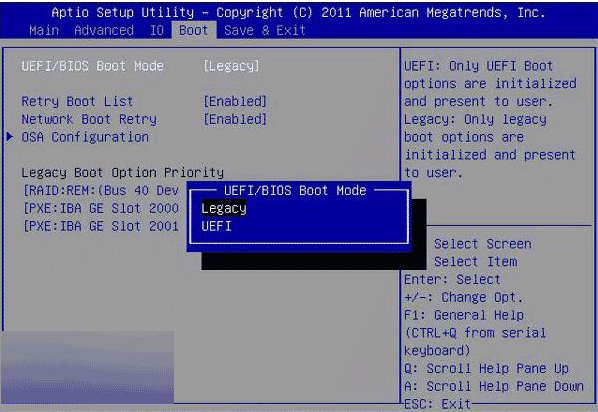This screenshot has height=412, width=598.
Task: Expand the OSA Configuration submenu arrow
Action: (10, 137)
